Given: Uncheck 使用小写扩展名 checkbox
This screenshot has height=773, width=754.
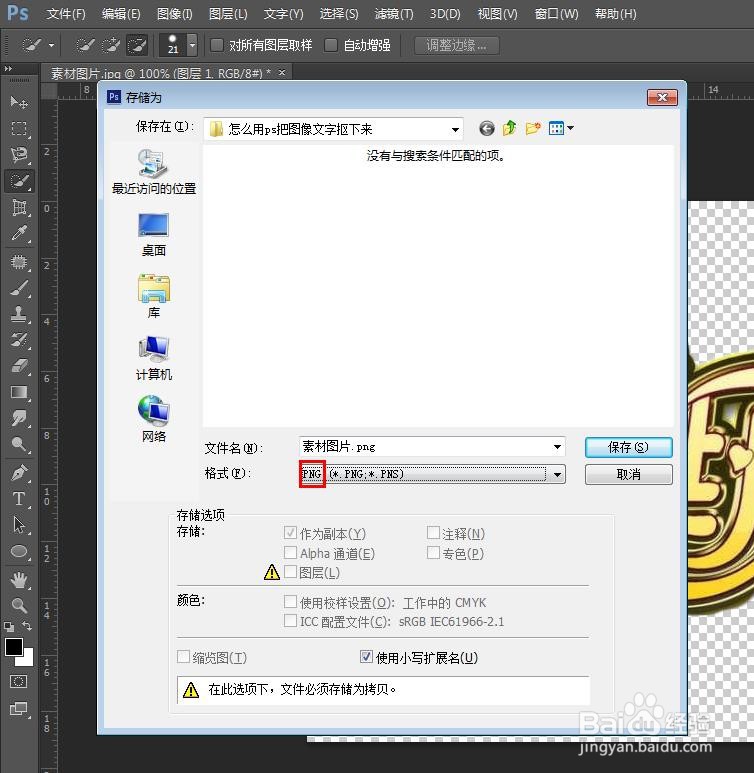Looking at the screenshot, I should [366, 657].
